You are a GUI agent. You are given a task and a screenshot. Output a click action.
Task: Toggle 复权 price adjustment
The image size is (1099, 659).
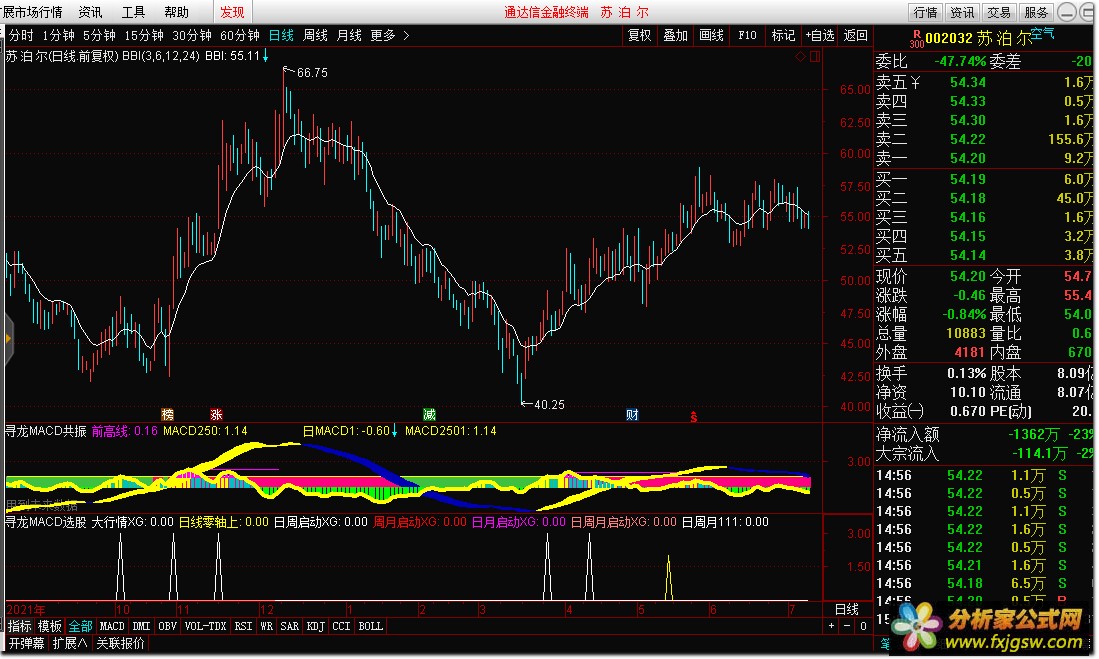639,35
